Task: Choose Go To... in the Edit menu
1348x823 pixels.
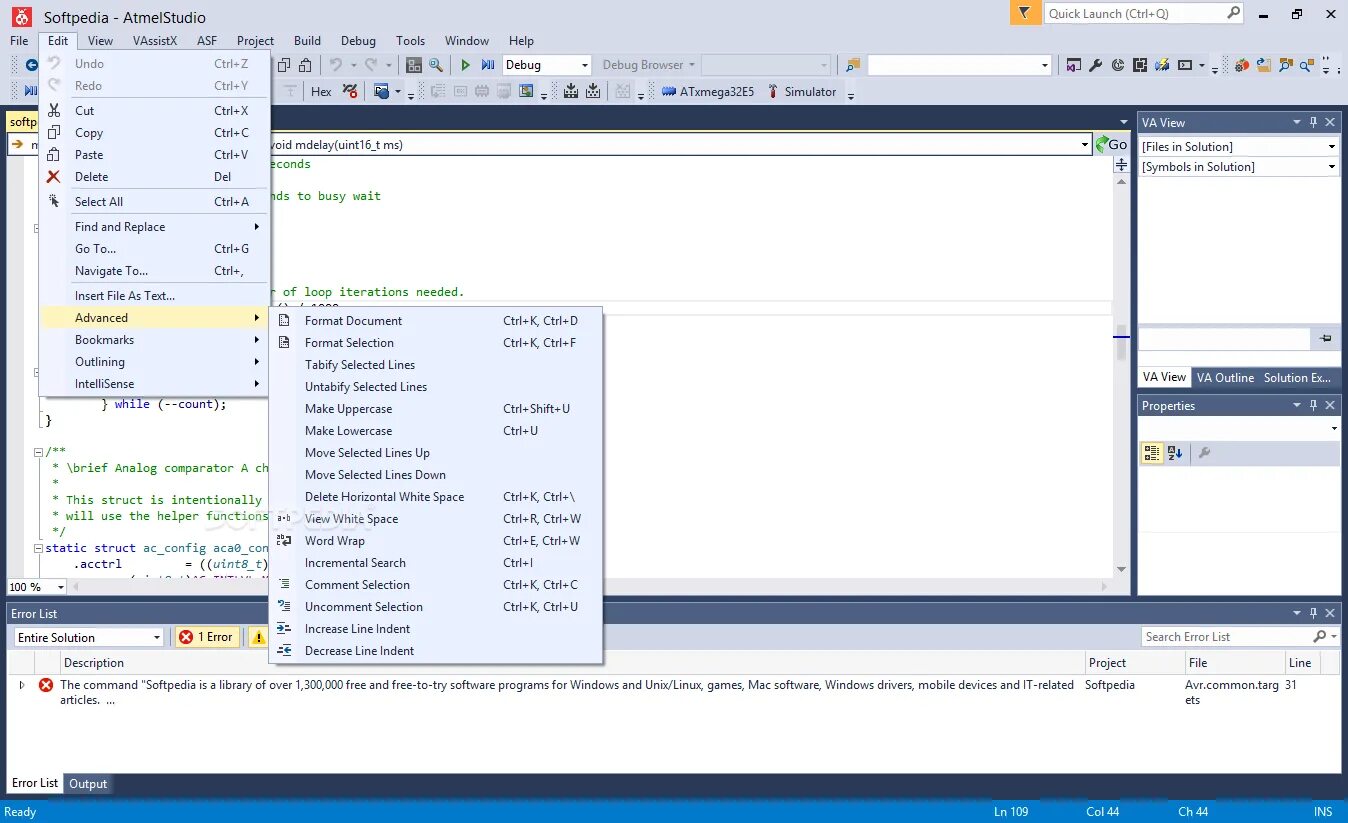Action: coord(154,249)
